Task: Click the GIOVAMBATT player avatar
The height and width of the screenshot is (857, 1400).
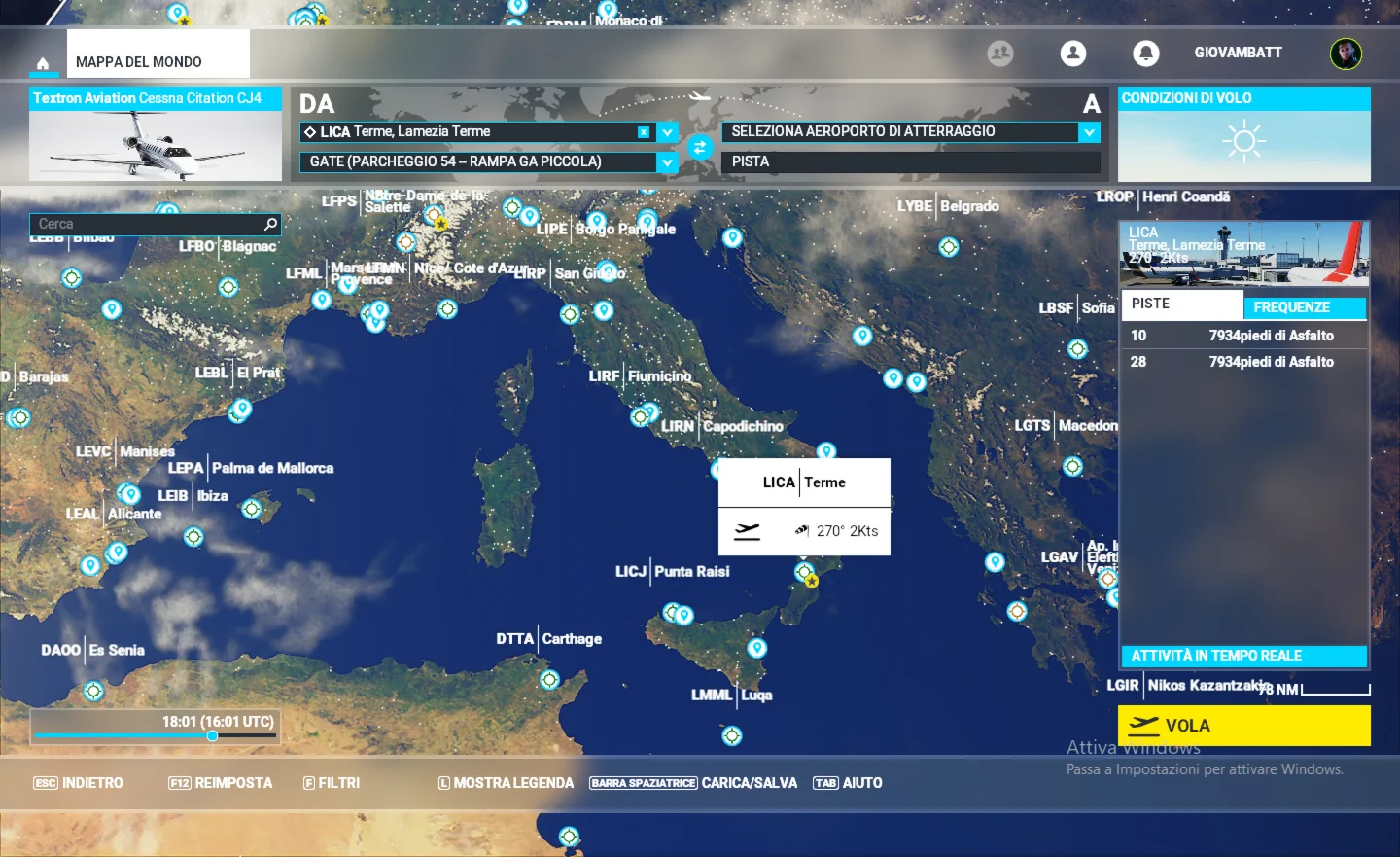Action: 1346,54
